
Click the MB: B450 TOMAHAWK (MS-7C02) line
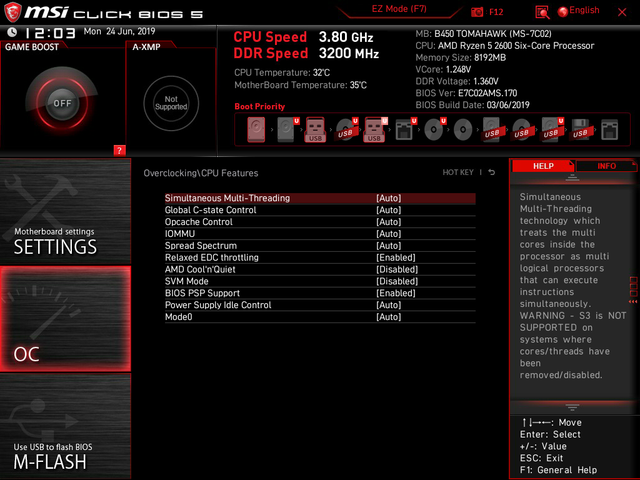click(483, 33)
